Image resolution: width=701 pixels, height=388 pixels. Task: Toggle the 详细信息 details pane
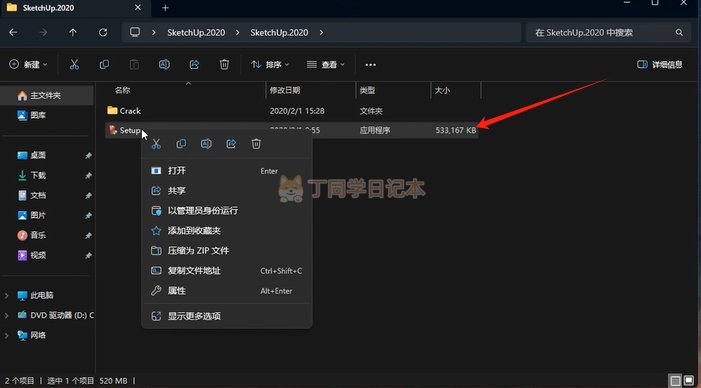659,65
